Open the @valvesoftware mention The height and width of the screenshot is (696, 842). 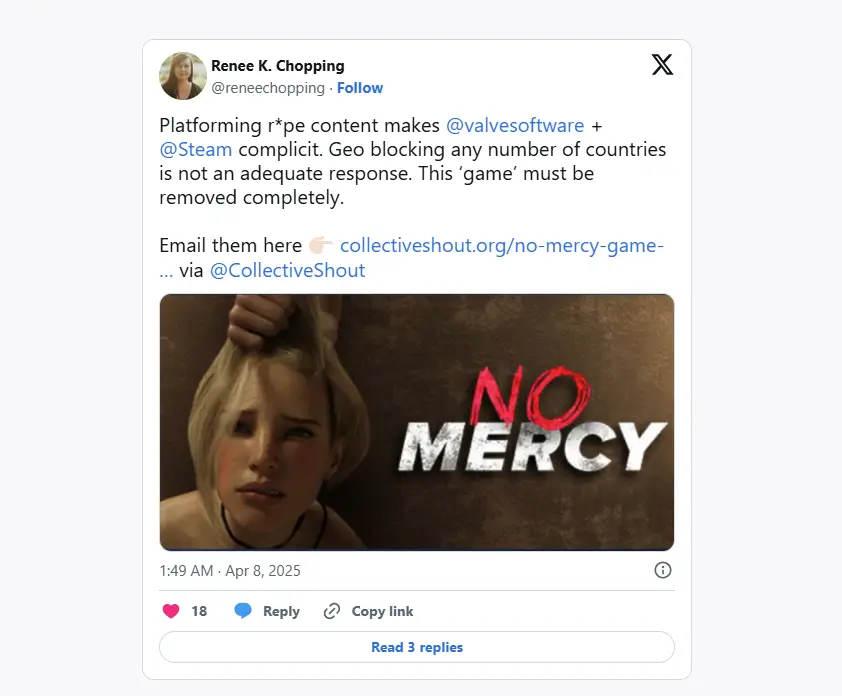(x=515, y=125)
